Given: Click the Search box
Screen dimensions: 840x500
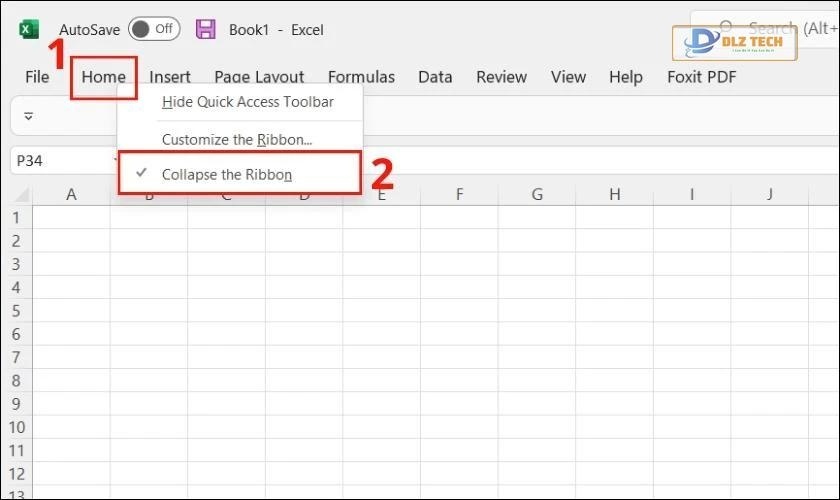Looking at the screenshot, I should (766, 28).
